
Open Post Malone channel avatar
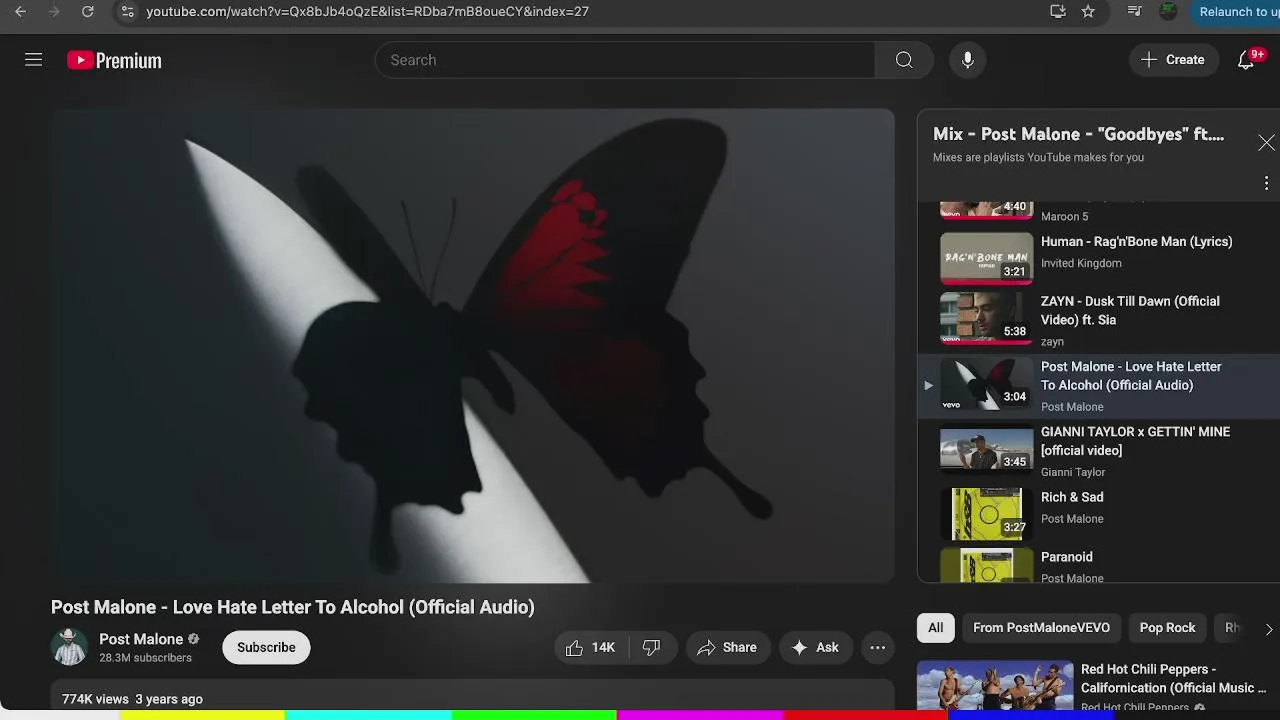70,647
